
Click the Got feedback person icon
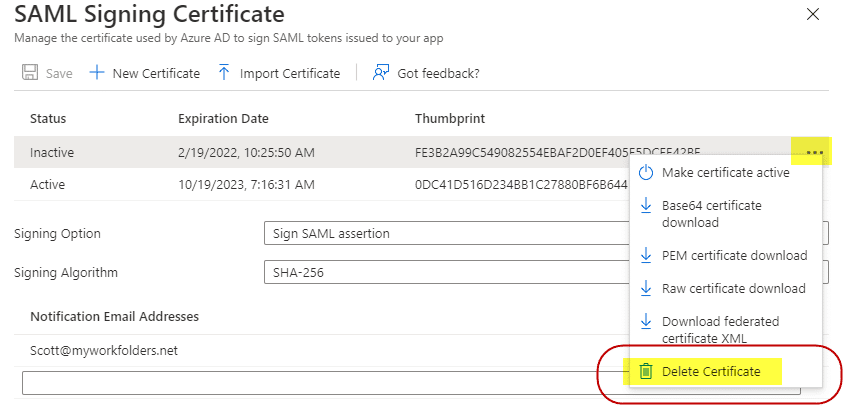[x=380, y=73]
